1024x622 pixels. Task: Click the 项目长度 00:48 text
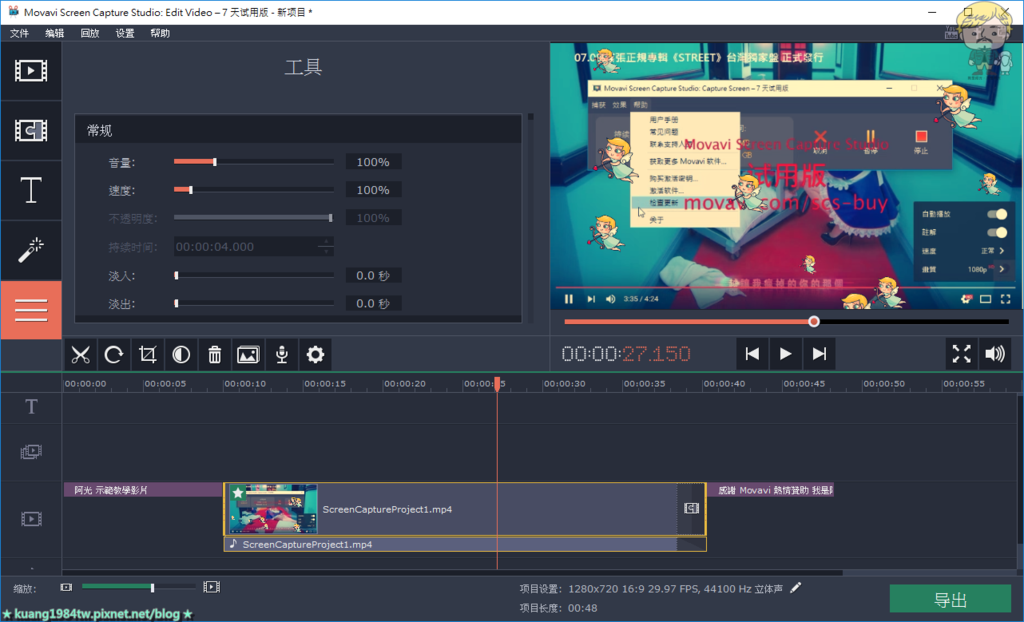558,608
